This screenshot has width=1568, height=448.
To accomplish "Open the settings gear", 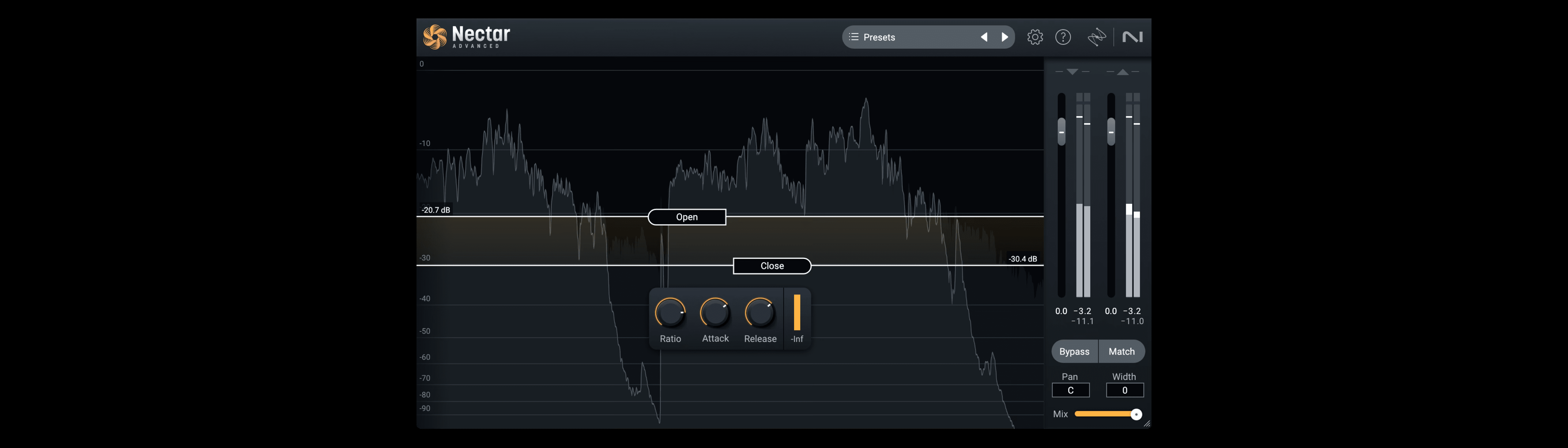I will pos(1035,36).
